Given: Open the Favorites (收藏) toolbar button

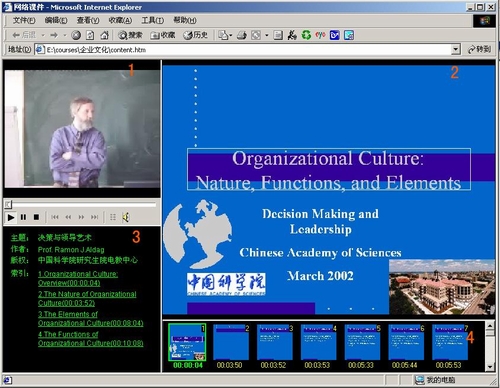Looking at the screenshot, I should coord(163,35).
